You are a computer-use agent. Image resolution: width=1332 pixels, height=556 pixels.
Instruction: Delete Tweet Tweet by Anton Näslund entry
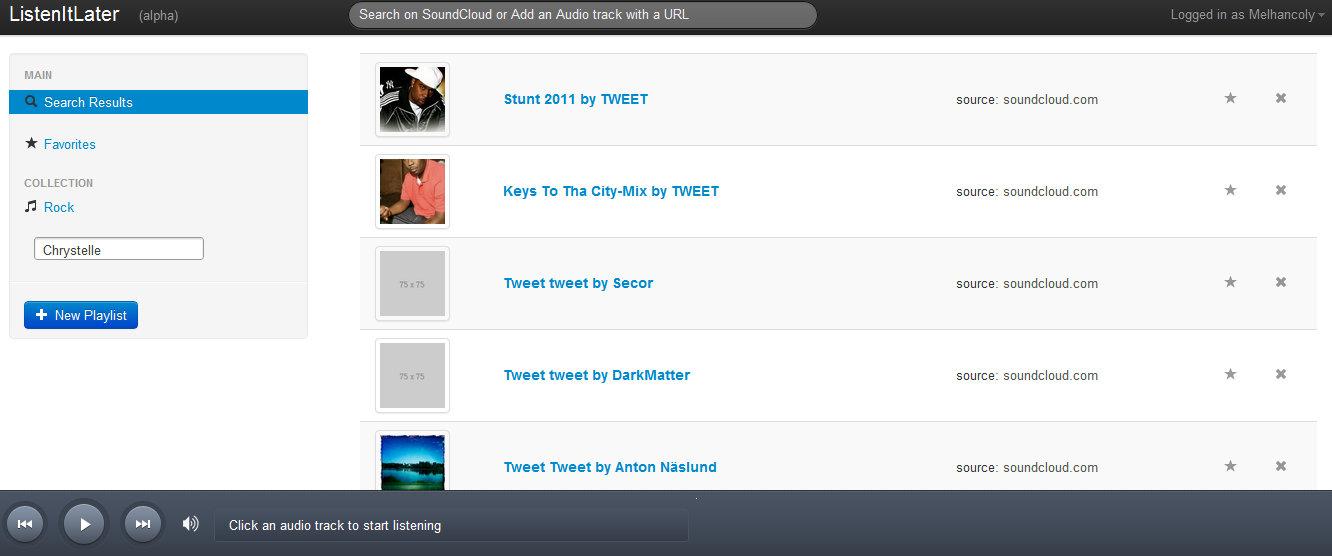[1281, 466]
